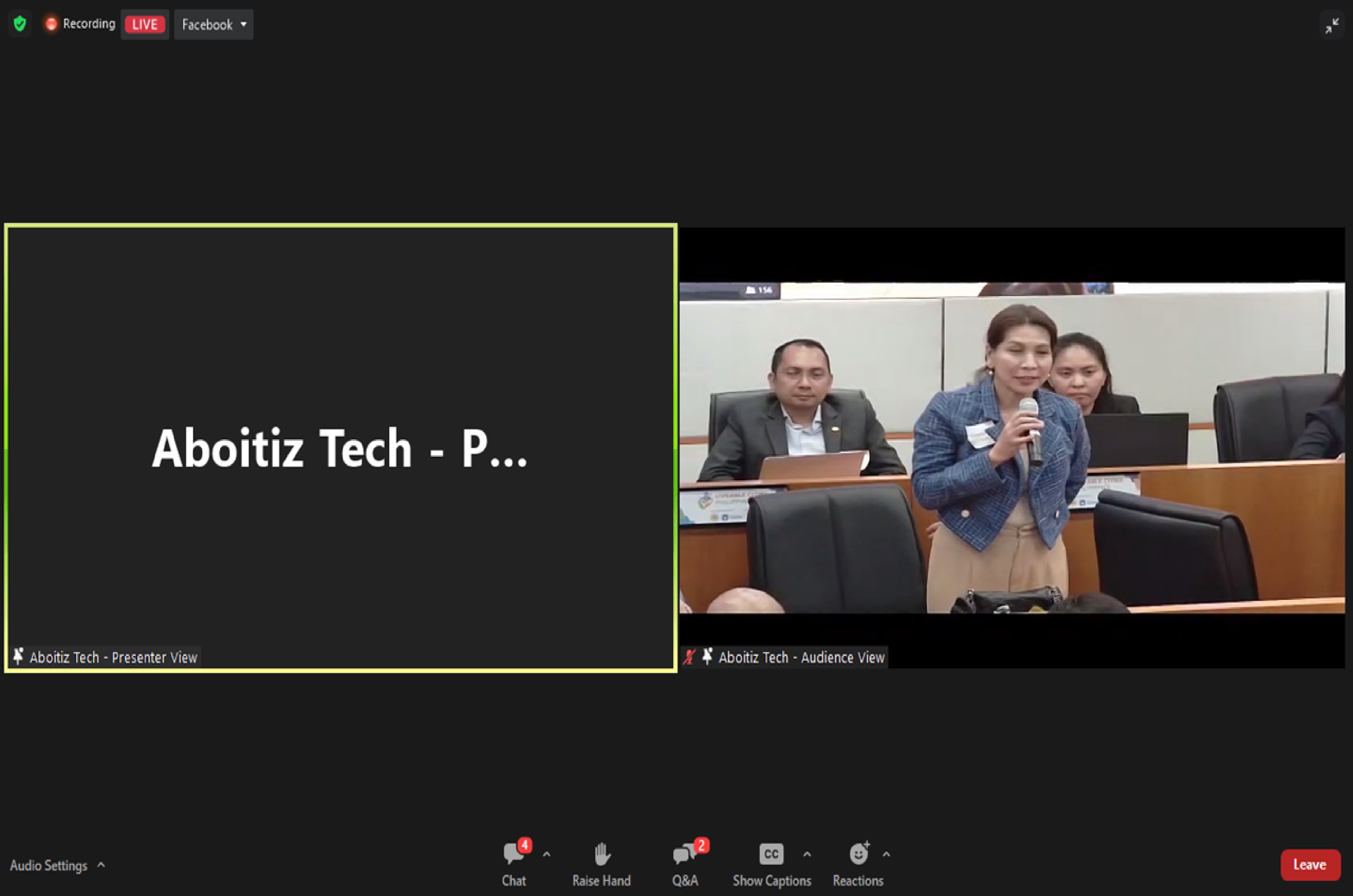Expand the Reactions options caret
Viewport: 1353px width, 896px height.
click(886, 855)
